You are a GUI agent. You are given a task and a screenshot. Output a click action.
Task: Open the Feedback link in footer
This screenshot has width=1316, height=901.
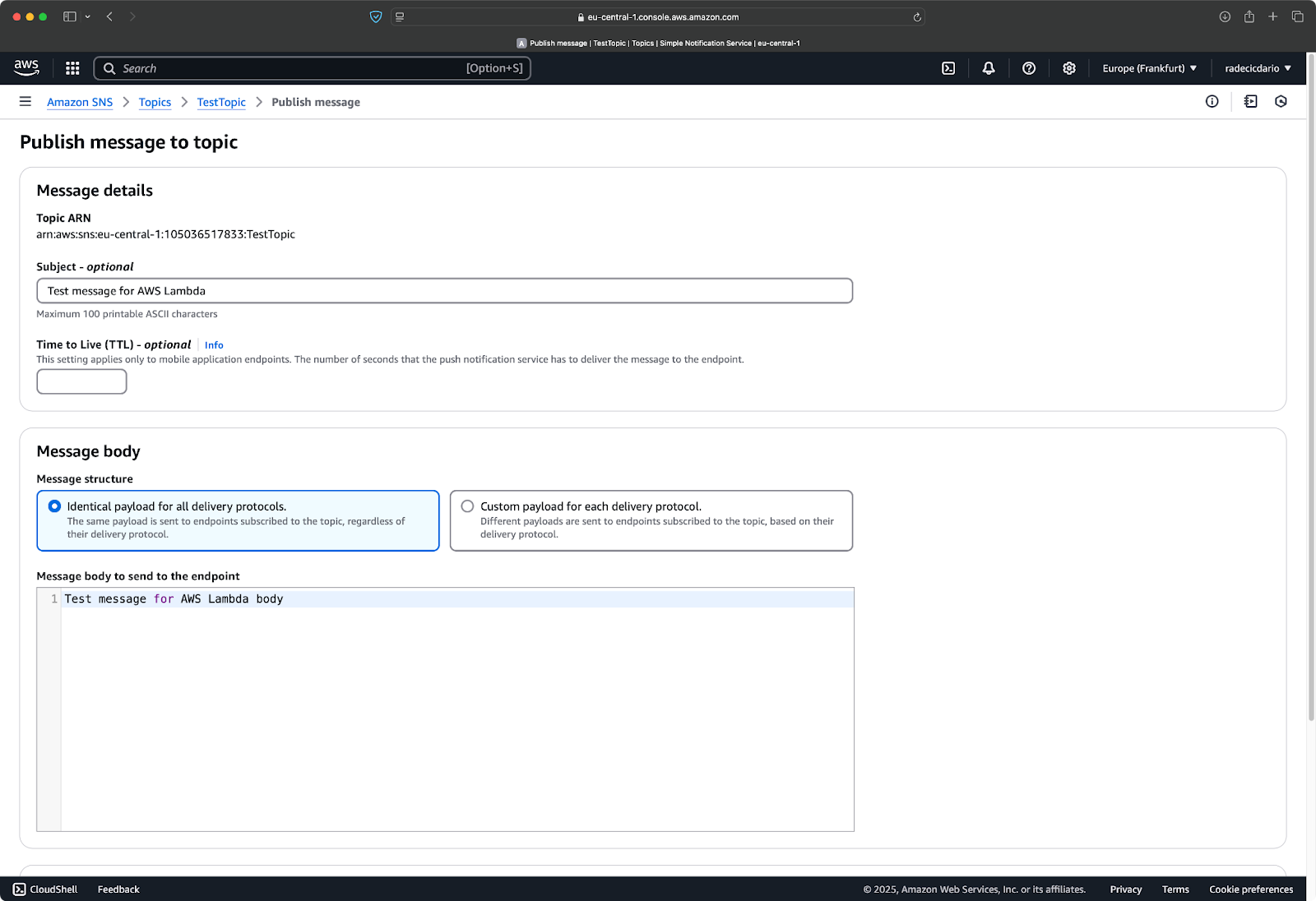click(x=118, y=889)
